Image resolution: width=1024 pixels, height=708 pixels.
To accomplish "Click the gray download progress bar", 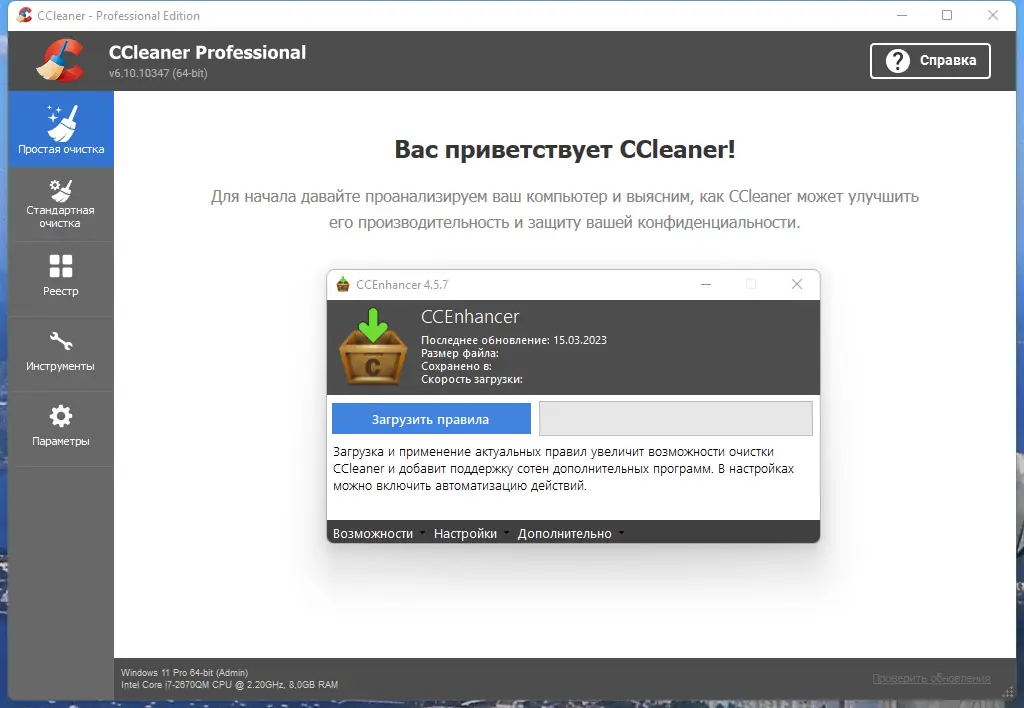I will pos(675,418).
